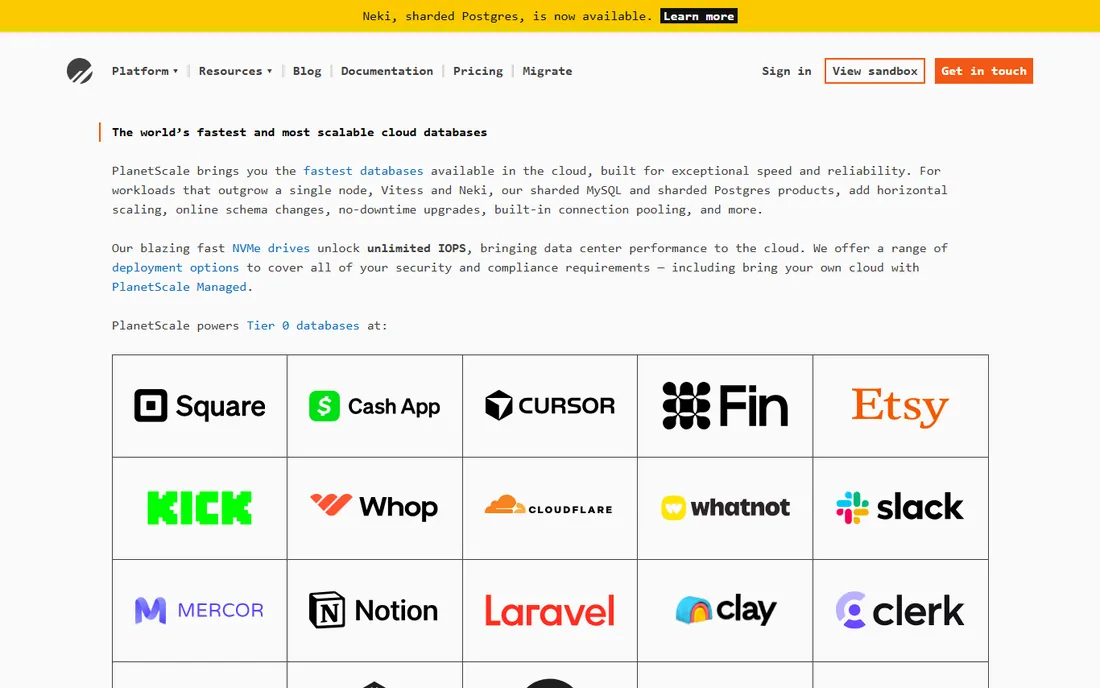Open the Platform dropdown menu
This screenshot has height=688, width=1100.
[145, 71]
